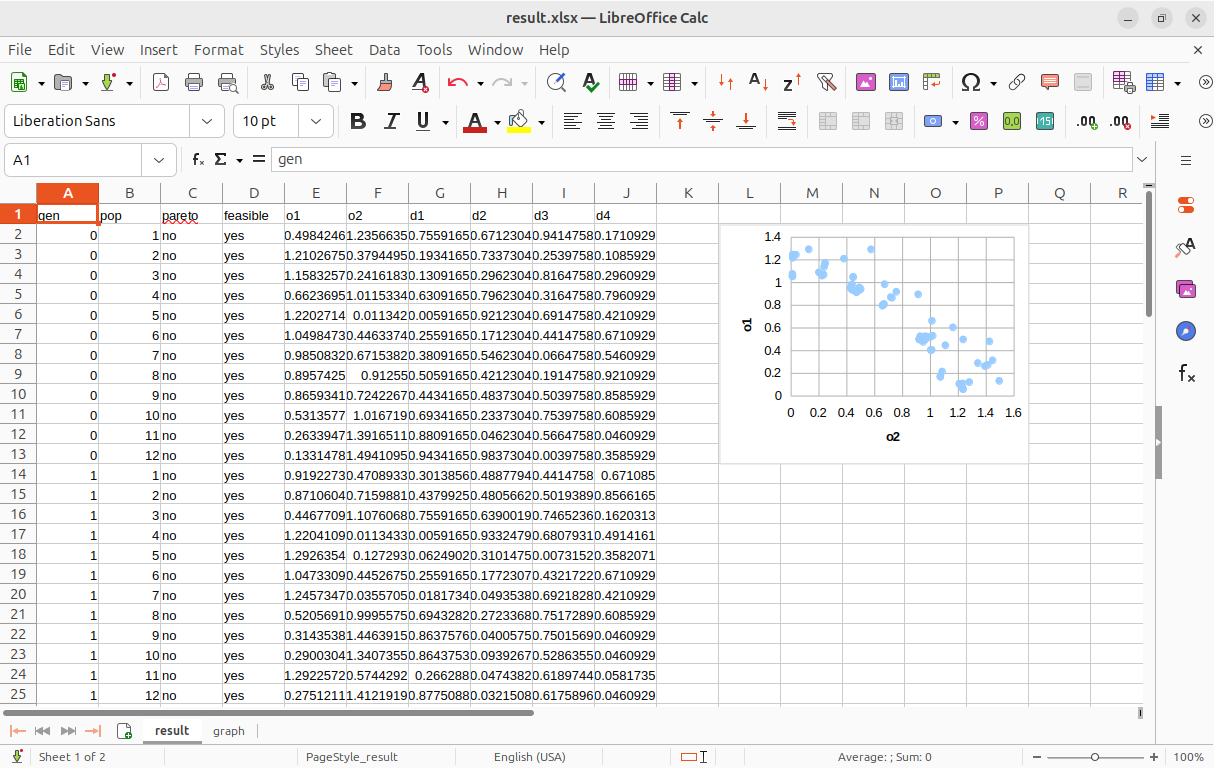Expand the font name dropdown

[x=207, y=121]
